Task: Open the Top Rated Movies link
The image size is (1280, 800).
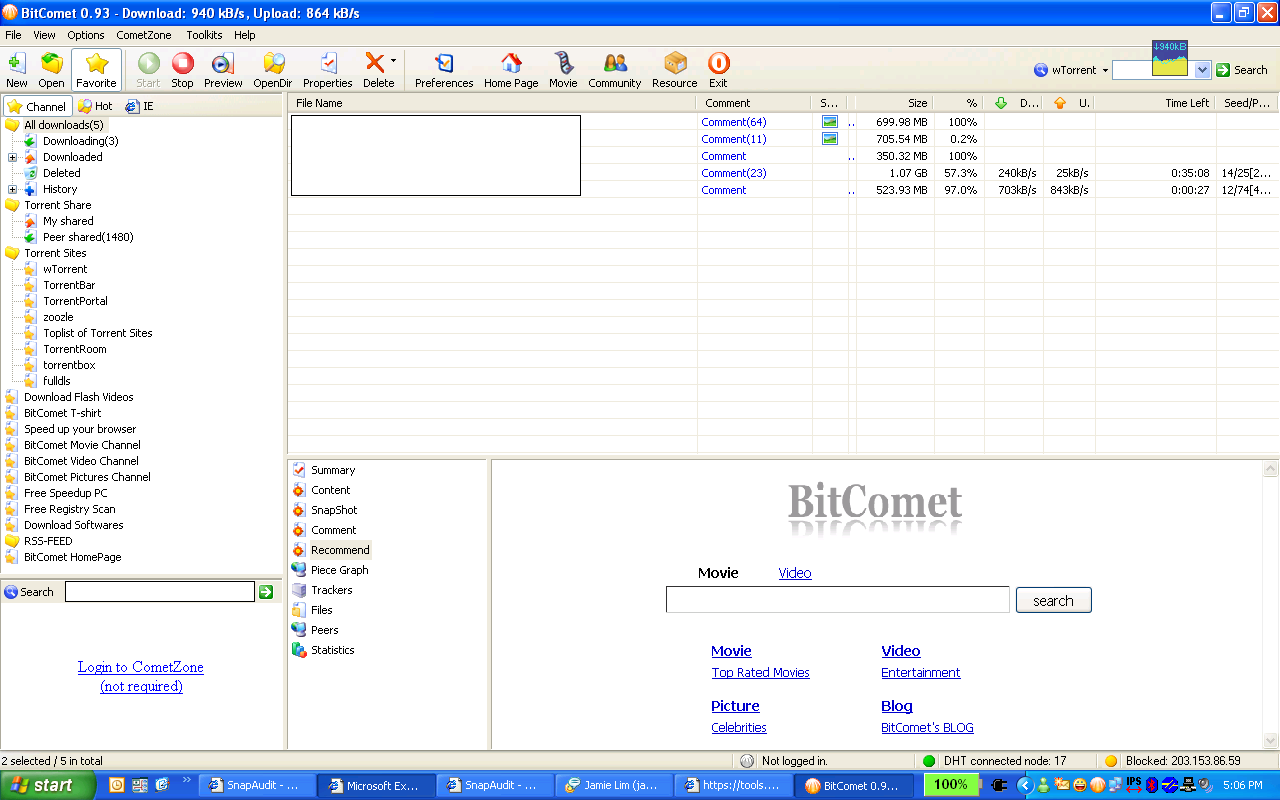Action: [x=761, y=673]
